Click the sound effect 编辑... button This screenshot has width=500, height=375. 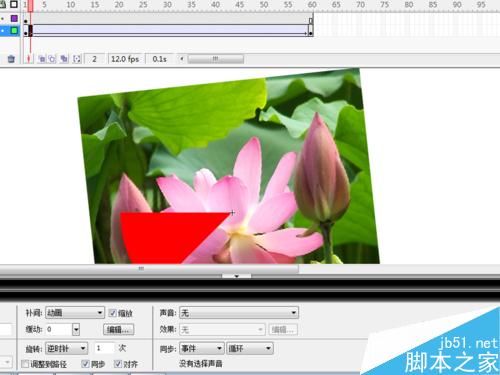coord(283,330)
